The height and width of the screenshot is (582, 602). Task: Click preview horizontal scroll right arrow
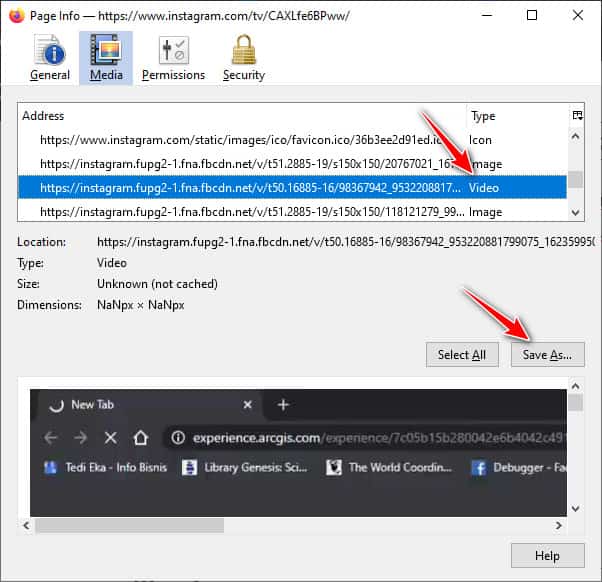pos(559,525)
